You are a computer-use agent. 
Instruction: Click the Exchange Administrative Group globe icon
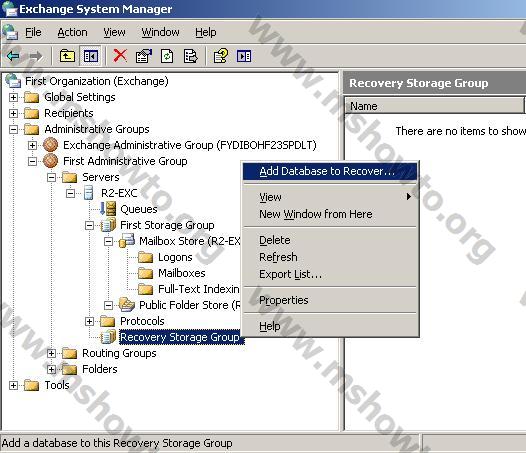tap(51, 145)
